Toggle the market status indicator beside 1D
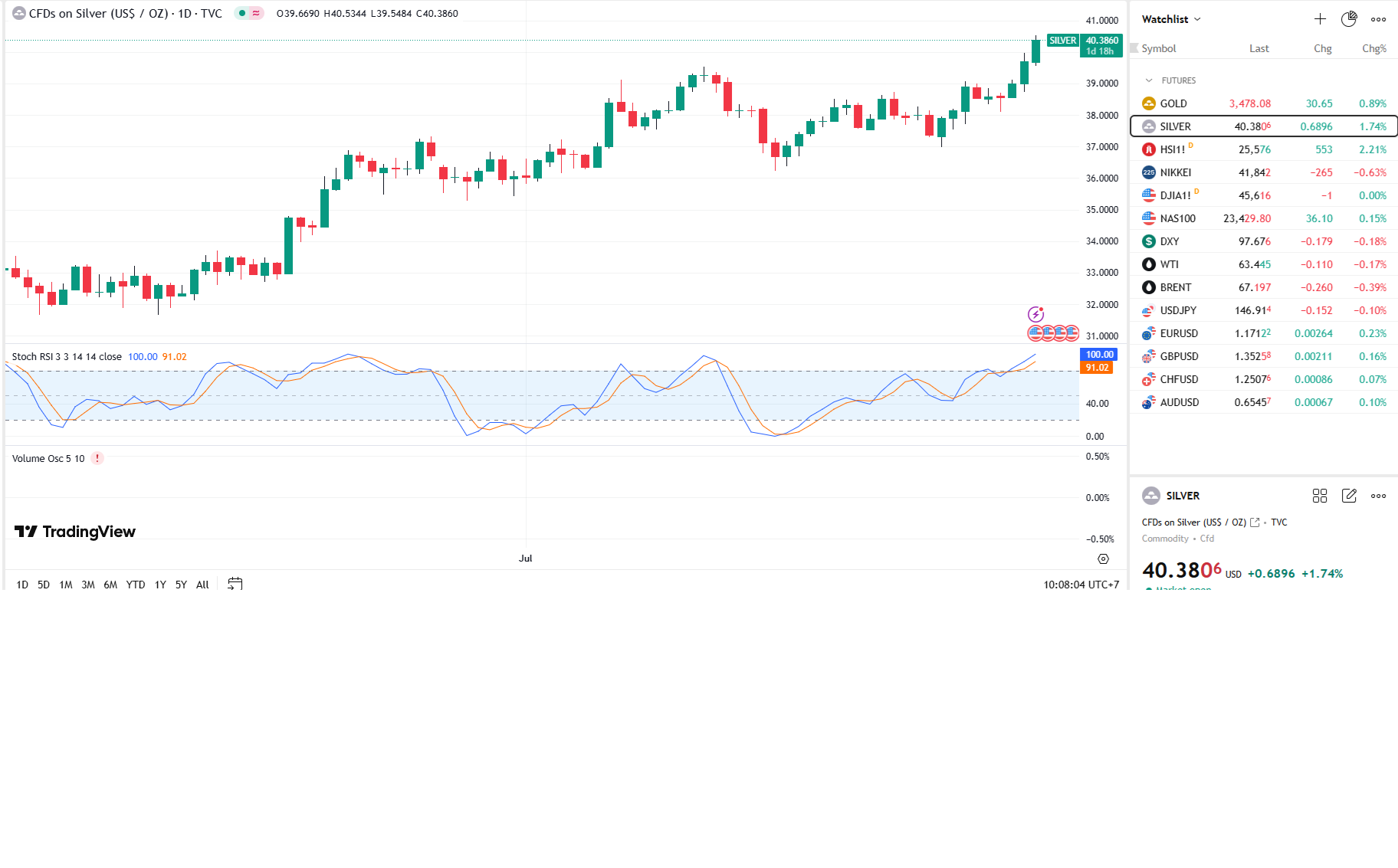This screenshot has width=1398, height=868. tap(242, 13)
